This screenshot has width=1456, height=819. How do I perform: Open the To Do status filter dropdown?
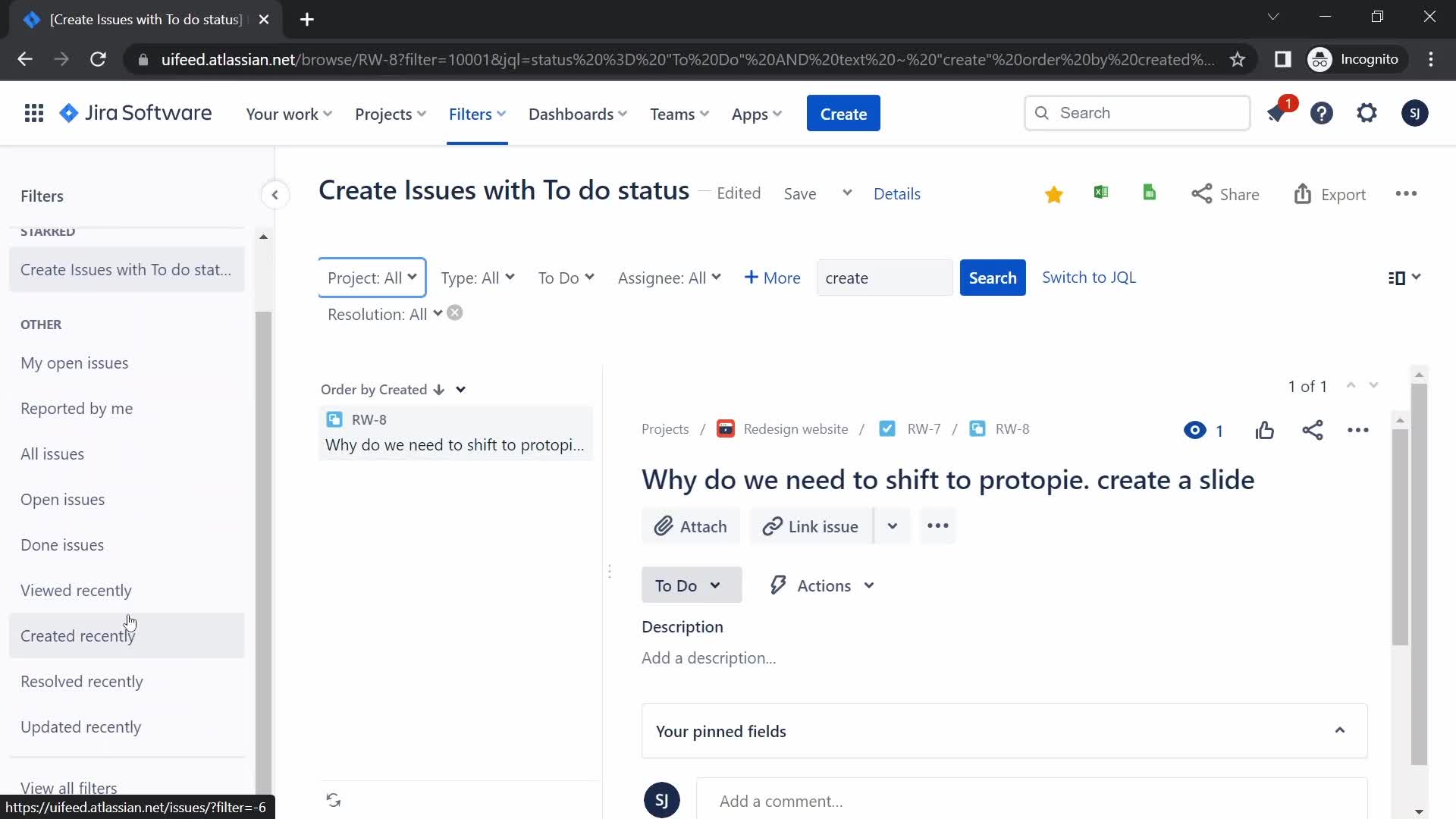pos(566,278)
